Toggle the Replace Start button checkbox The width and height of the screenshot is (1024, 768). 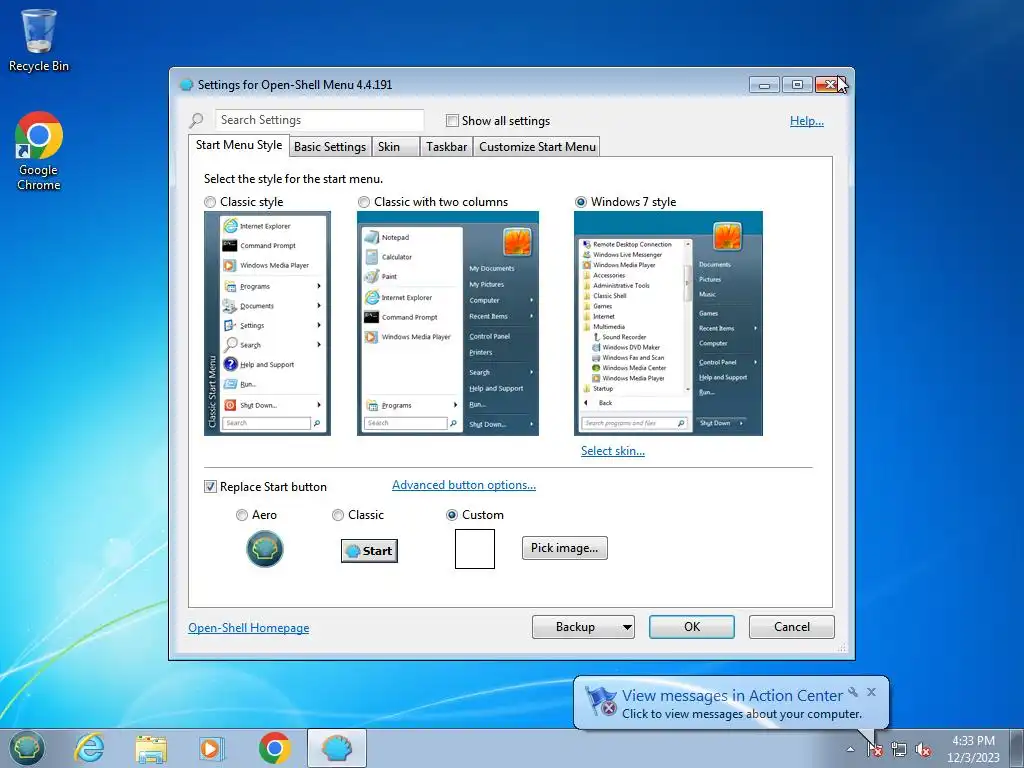210,487
